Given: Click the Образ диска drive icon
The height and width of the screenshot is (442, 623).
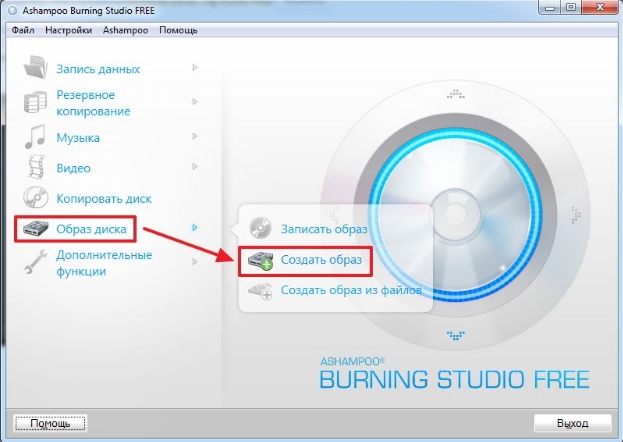Looking at the screenshot, I should coord(36,229).
